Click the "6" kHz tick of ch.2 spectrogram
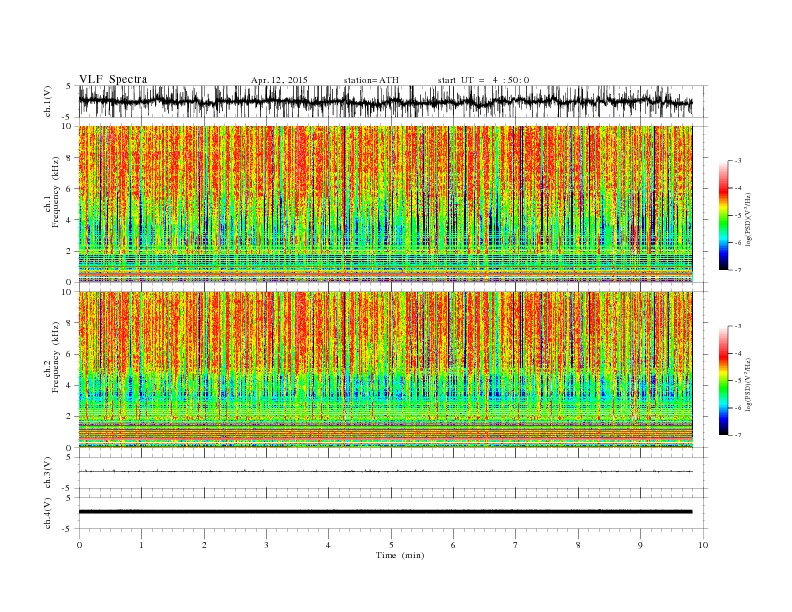 click(x=70, y=354)
